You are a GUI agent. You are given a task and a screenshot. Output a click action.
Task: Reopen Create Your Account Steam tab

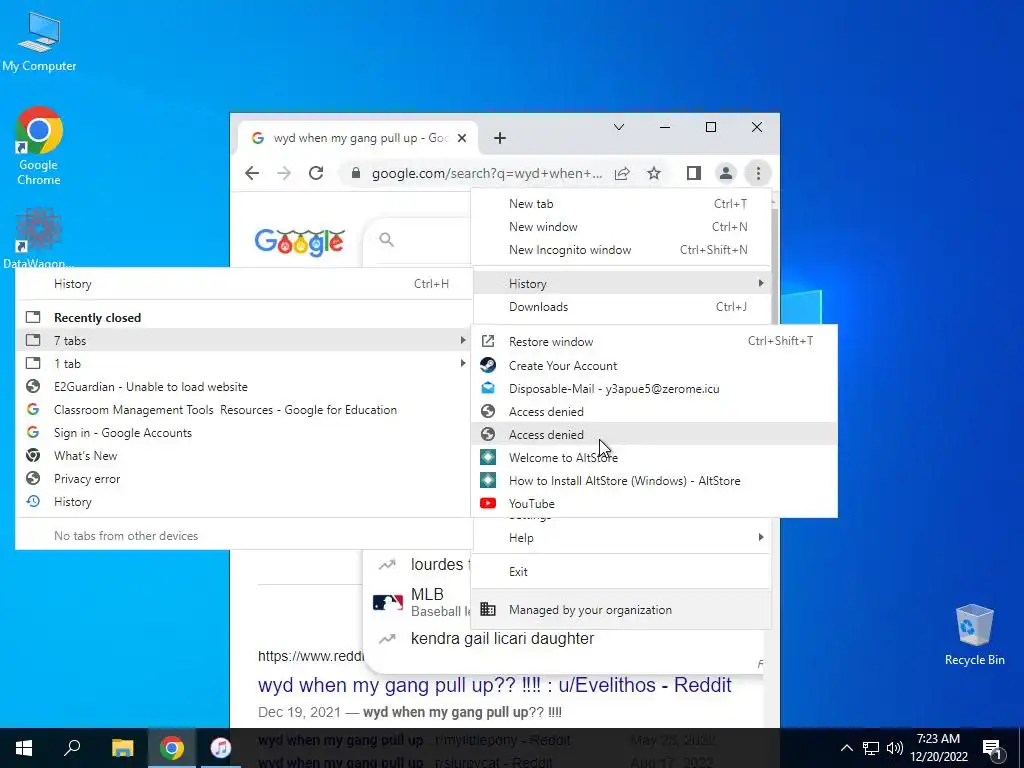[x=654, y=366]
